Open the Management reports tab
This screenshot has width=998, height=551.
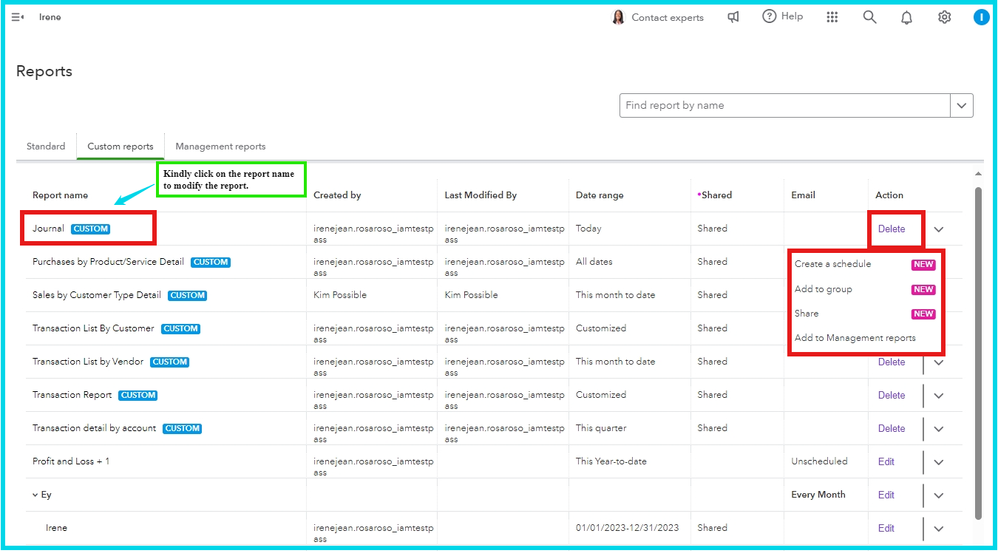(220, 146)
